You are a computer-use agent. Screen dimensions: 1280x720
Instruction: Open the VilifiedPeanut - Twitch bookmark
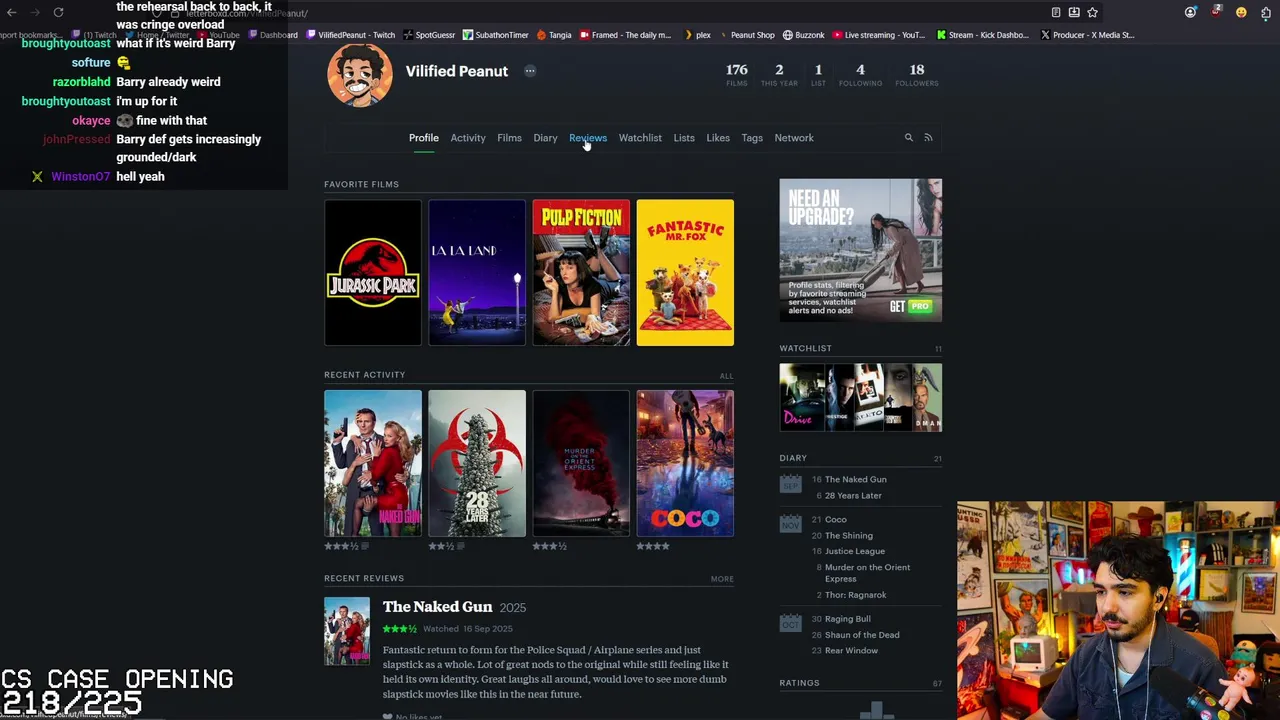[350, 35]
